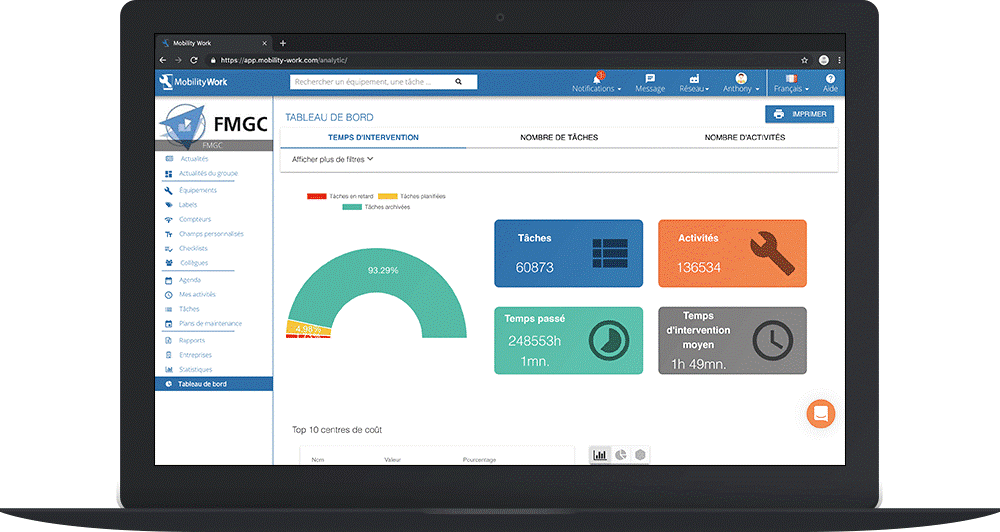Click the search magnifier icon

(459, 82)
